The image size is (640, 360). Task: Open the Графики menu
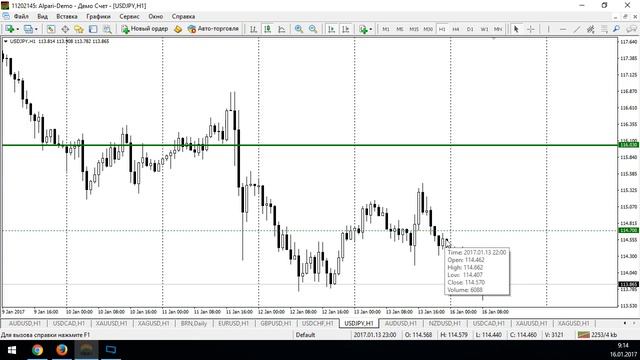[x=98, y=16]
